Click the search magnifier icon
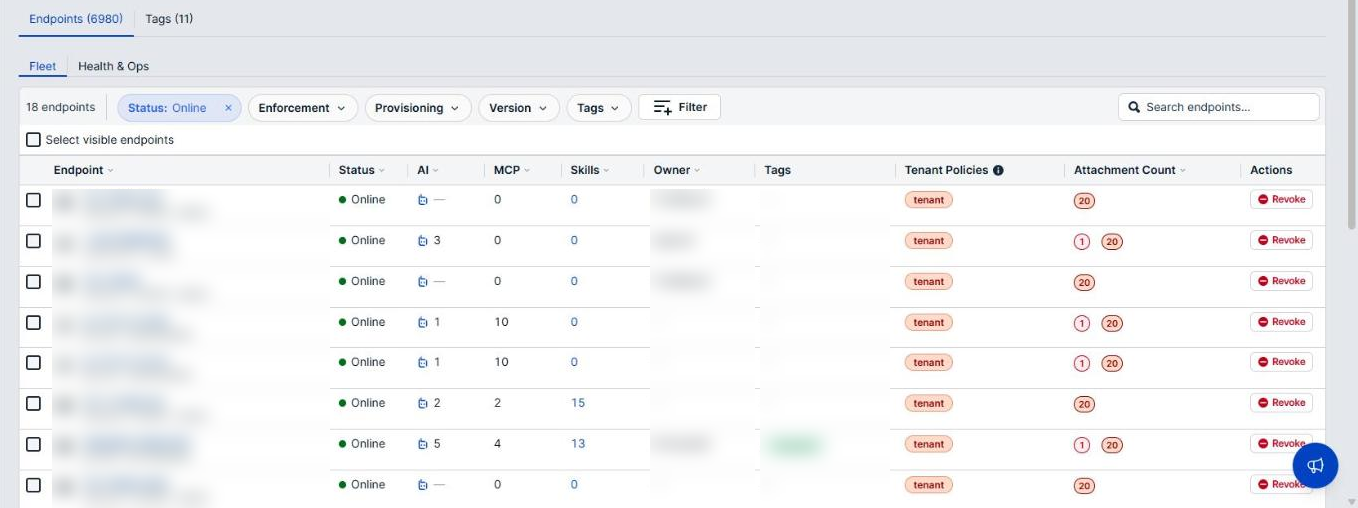This screenshot has width=1358, height=508. [1134, 107]
